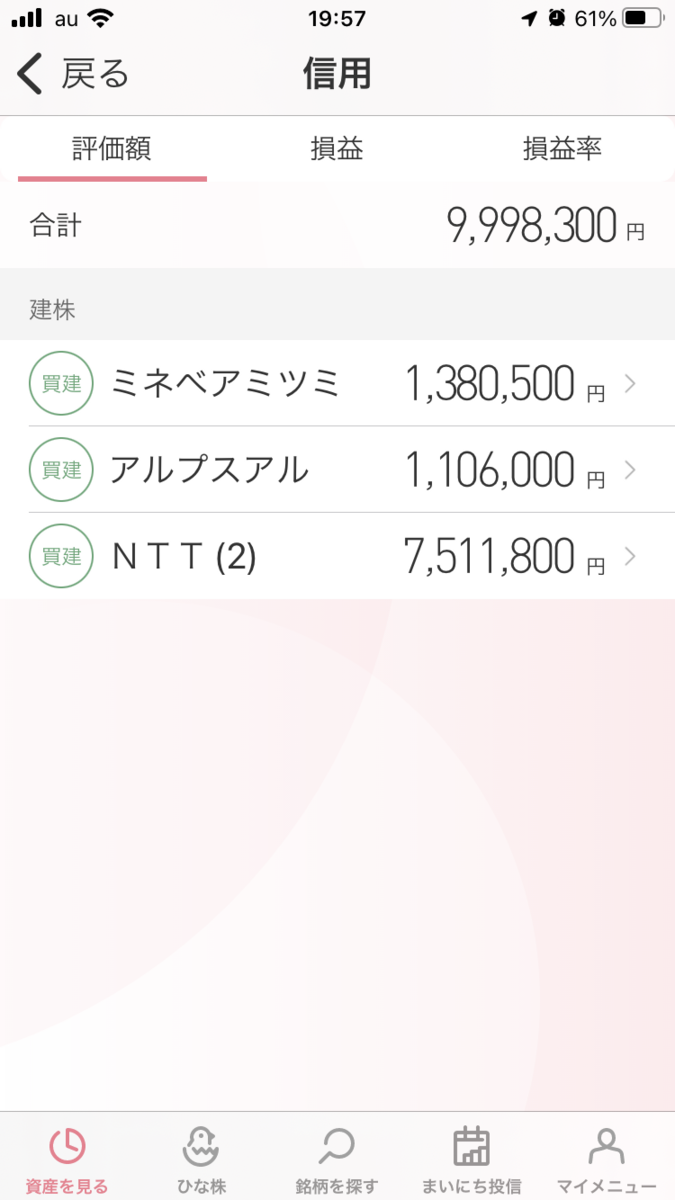Switch to the 損益率 tab
This screenshot has width=675, height=1200.
(562, 150)
